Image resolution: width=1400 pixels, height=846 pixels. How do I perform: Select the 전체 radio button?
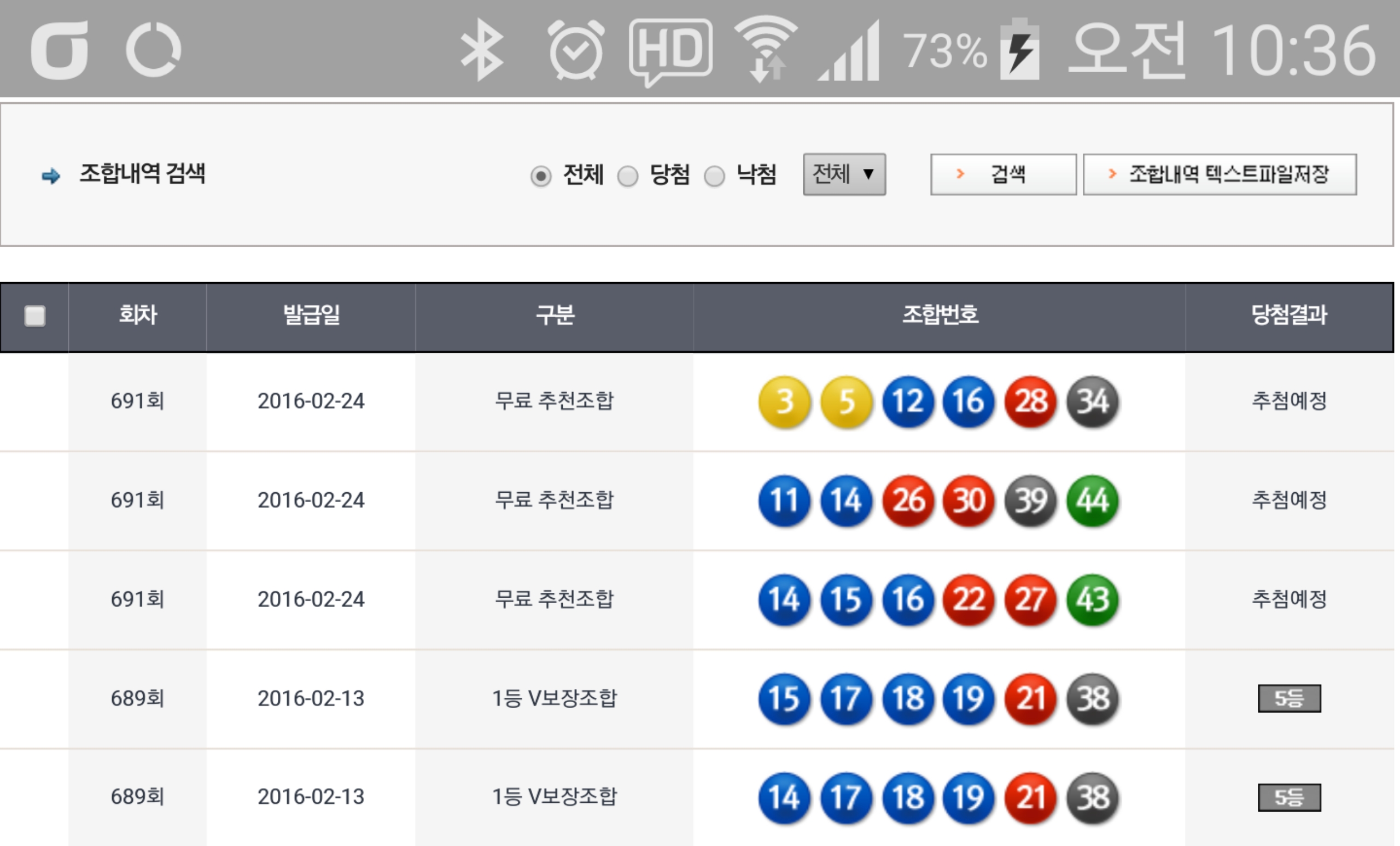click(541, 176)
